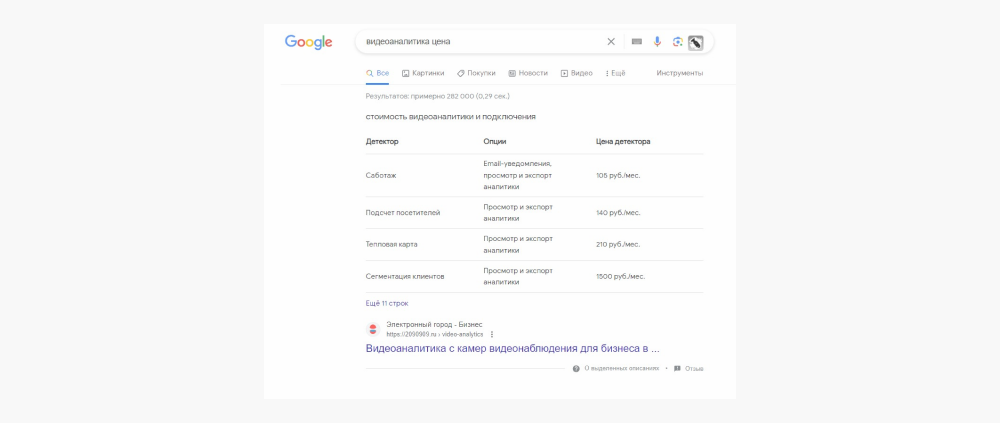Open the Новости tab

pyautogui.click(x=528, y=73)
